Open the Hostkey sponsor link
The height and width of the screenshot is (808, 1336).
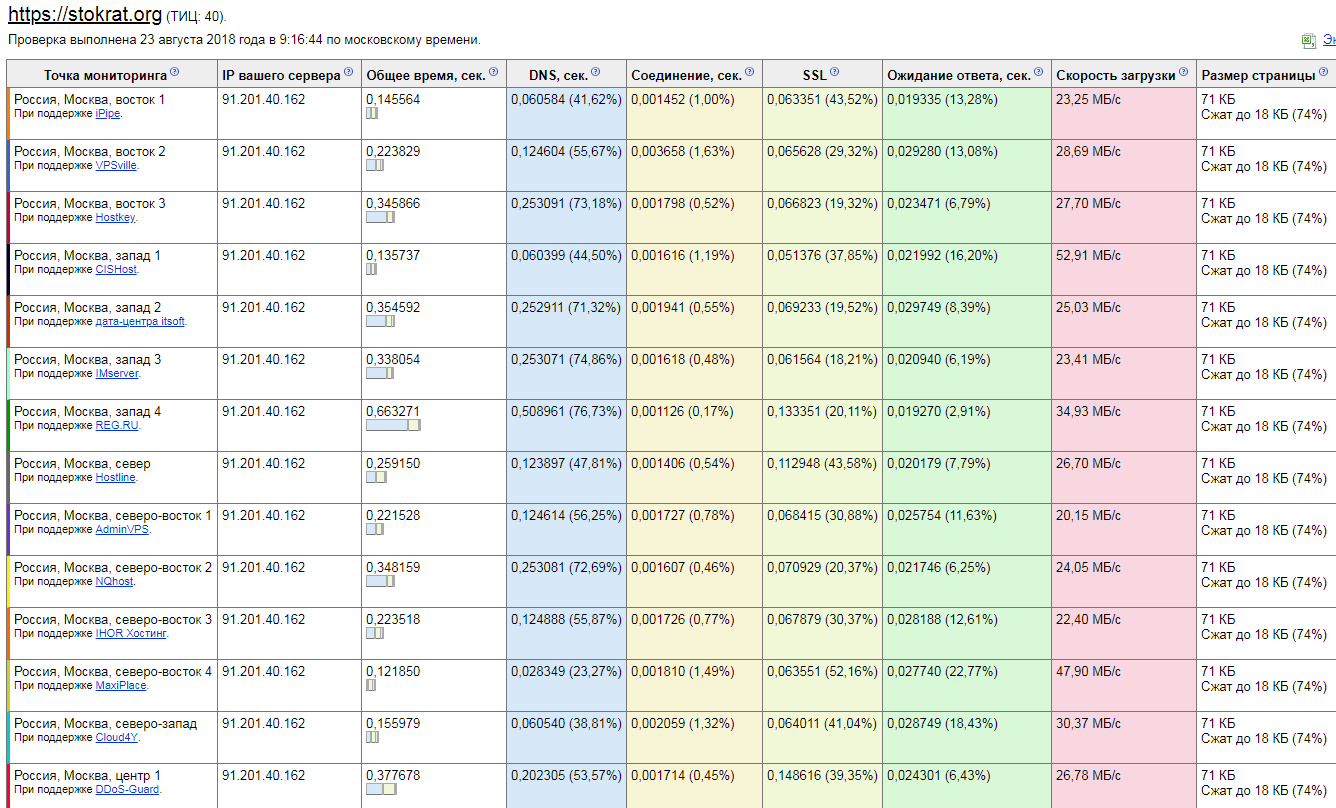click(115, 218)
